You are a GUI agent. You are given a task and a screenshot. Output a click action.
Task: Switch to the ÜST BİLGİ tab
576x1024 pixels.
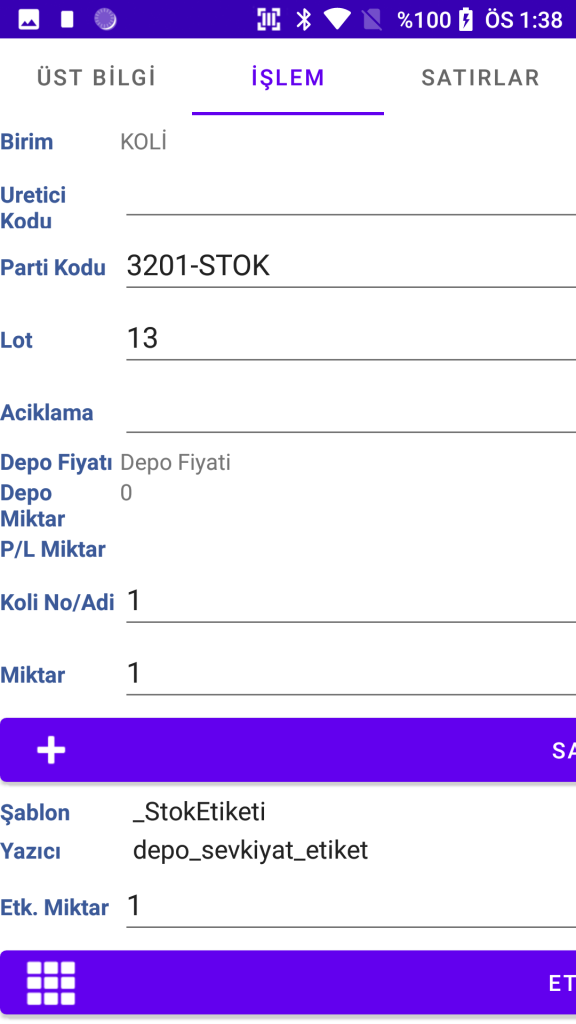[x=96, y=77]
